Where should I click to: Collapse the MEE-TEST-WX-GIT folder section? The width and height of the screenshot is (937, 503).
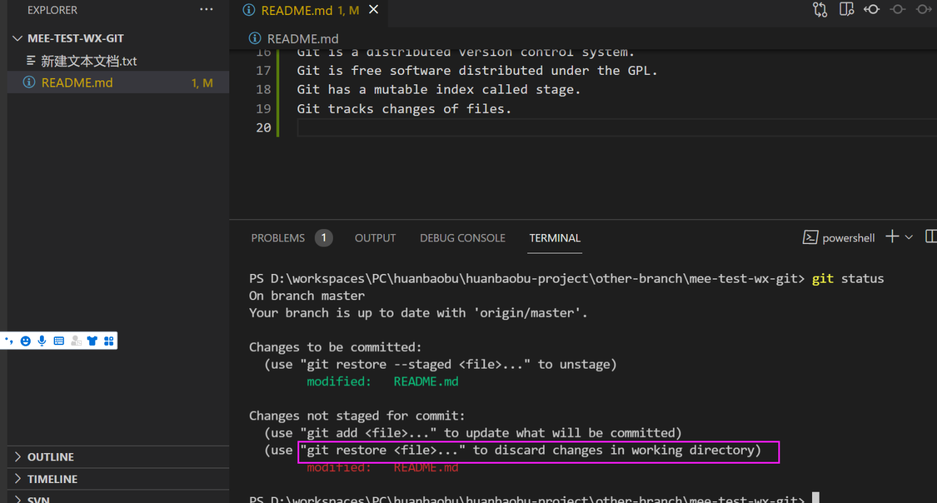click(18, 38)
